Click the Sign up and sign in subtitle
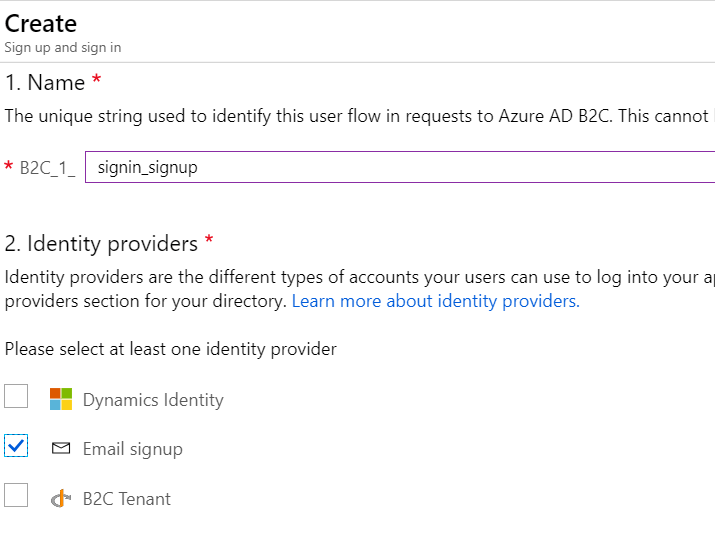 pos(63,47)
